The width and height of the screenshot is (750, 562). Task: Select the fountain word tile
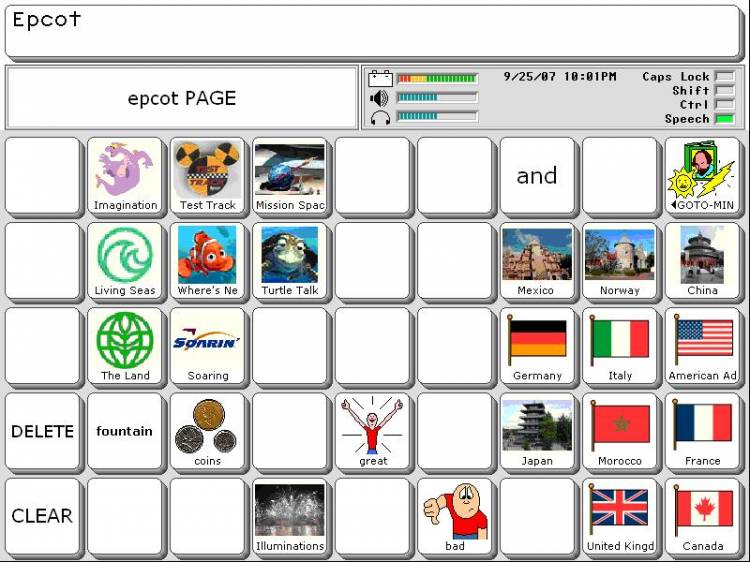[125, 431]
